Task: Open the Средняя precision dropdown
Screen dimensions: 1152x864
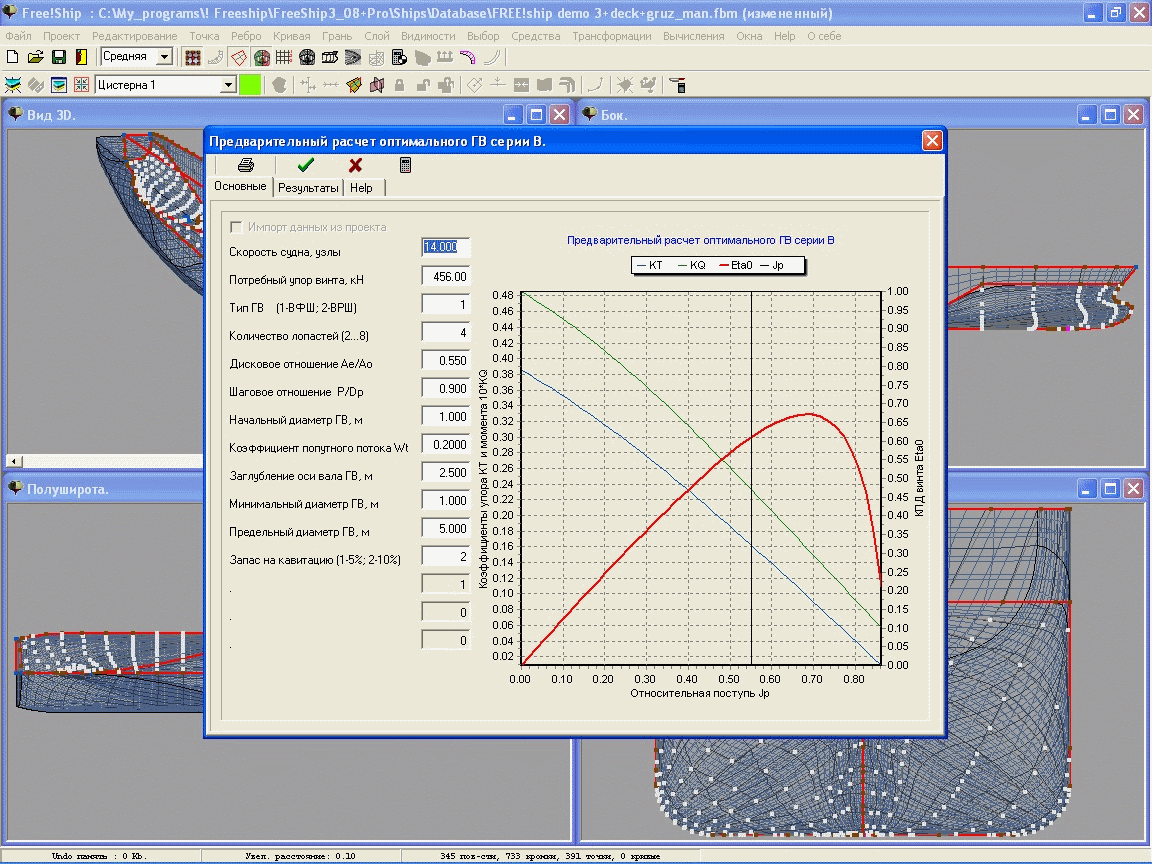Action: (x=165, y=57)
